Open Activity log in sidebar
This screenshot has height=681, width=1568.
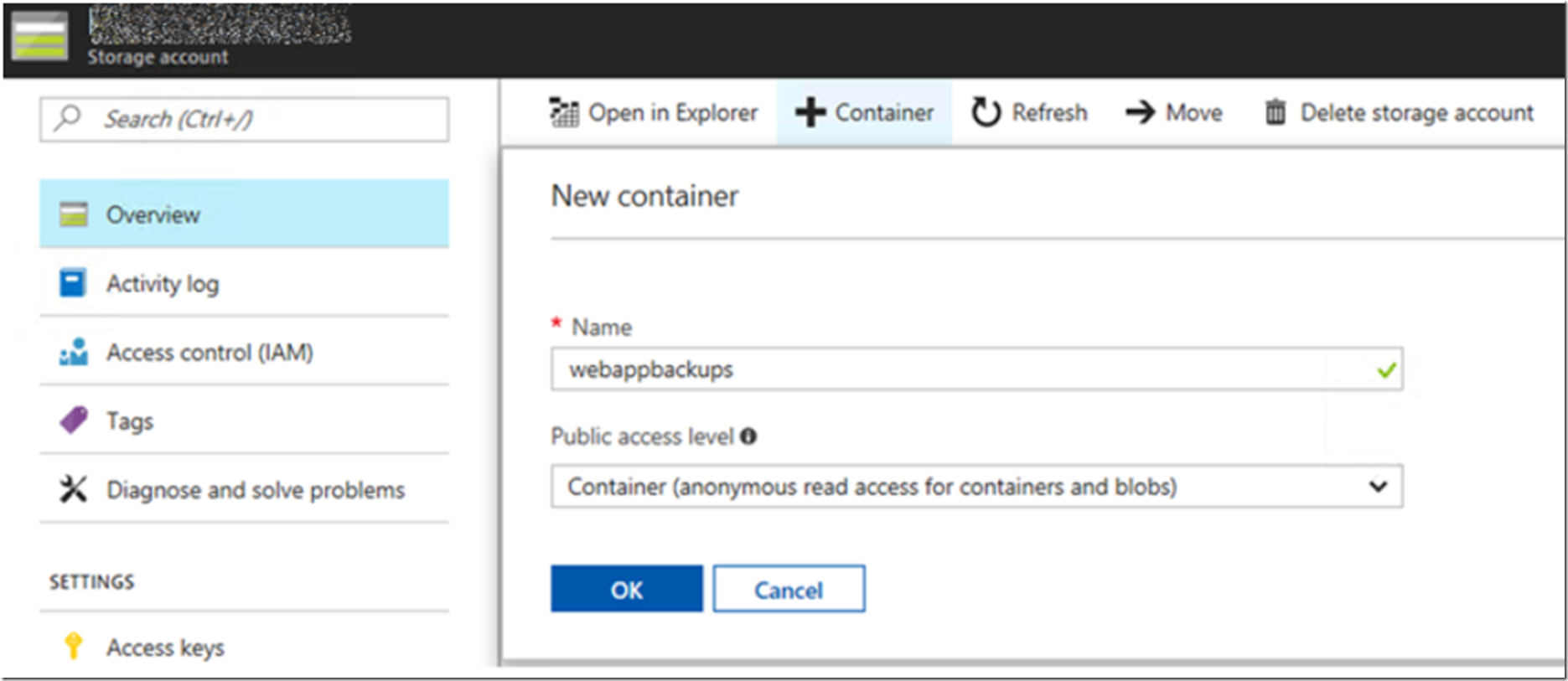point(244,283)
